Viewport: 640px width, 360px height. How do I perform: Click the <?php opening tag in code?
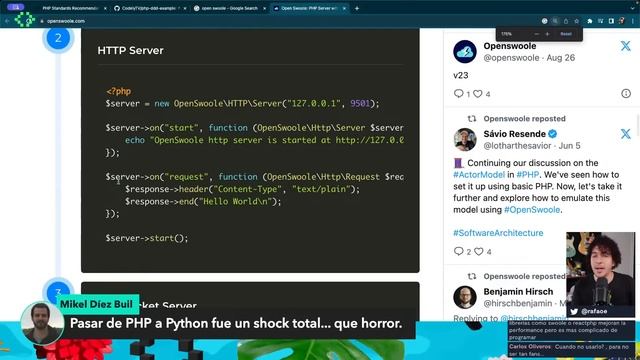point(118,91)
